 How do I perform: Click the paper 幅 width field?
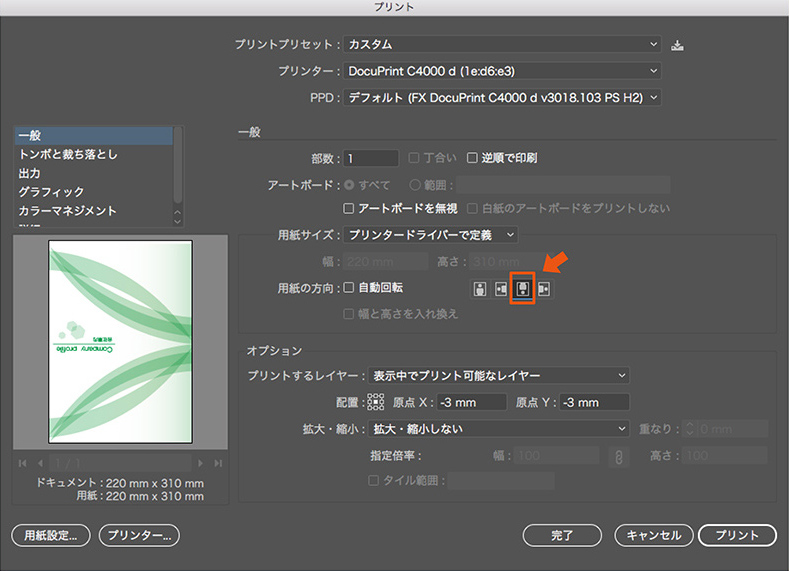(x=386, y=262)
